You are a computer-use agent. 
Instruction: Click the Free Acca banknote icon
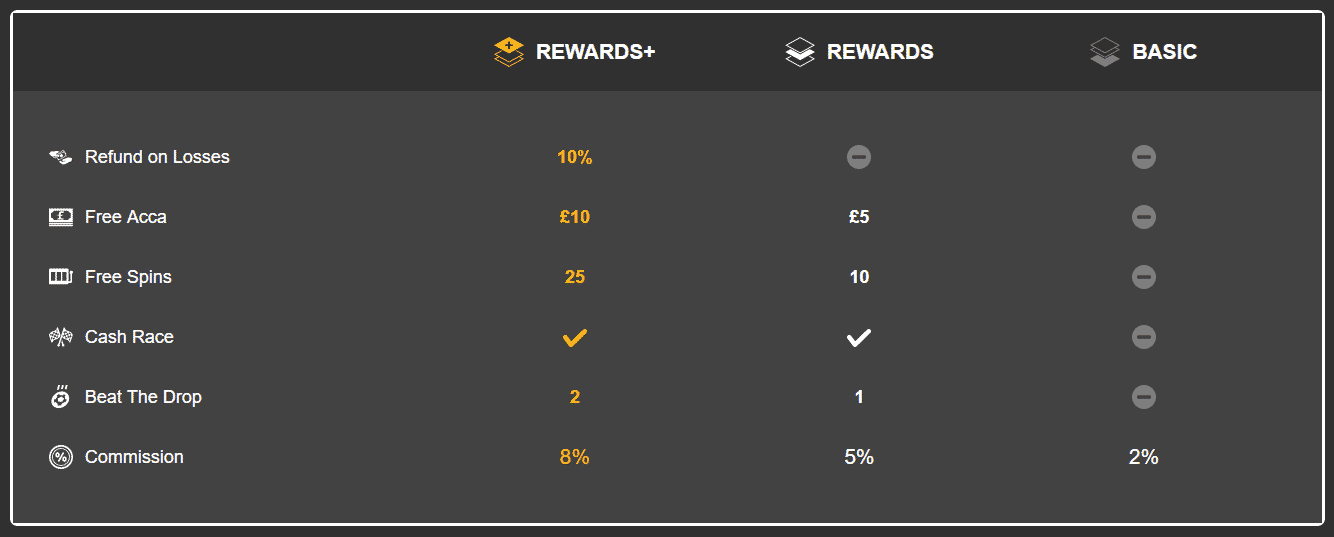pos(61,217)
